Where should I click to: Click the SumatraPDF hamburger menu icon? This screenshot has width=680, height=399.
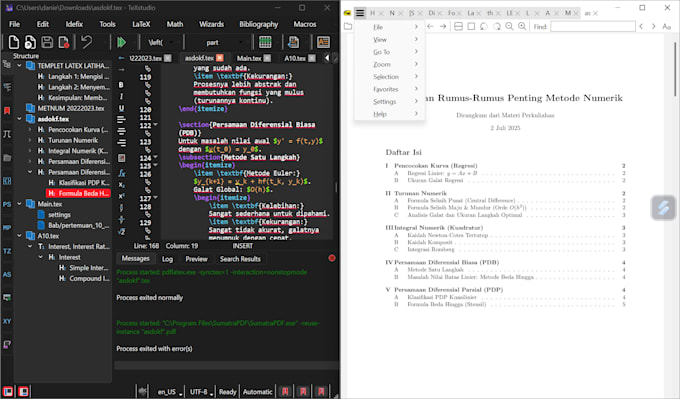click(360, 13)
